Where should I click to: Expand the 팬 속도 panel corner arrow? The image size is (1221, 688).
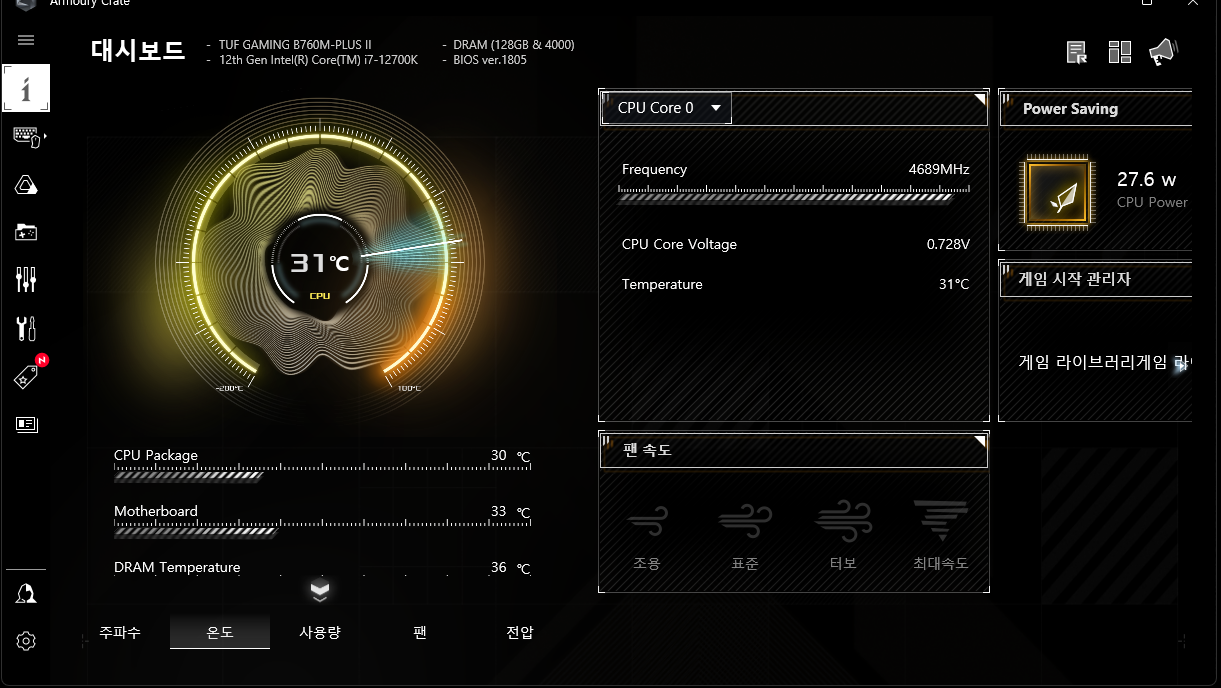click(980, 441)
